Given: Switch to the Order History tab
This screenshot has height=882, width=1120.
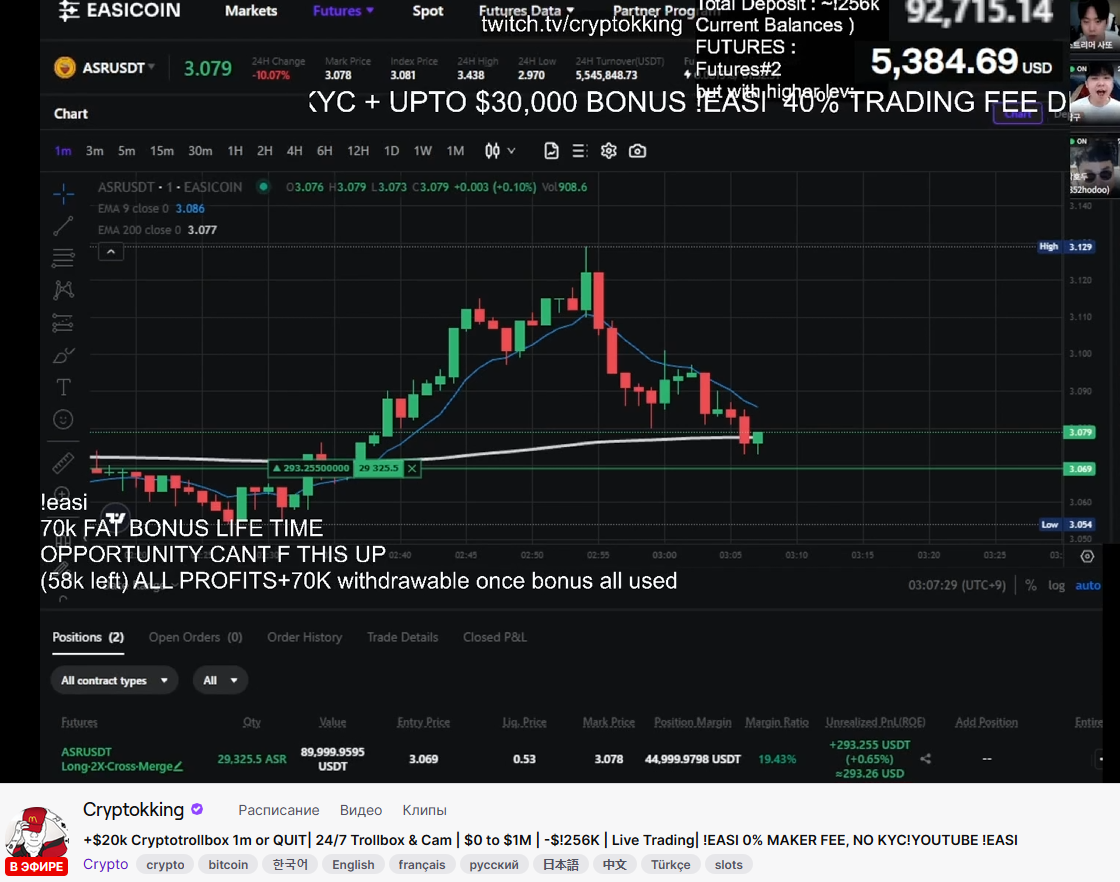Looking at the screenshot, I should [304, 637].
